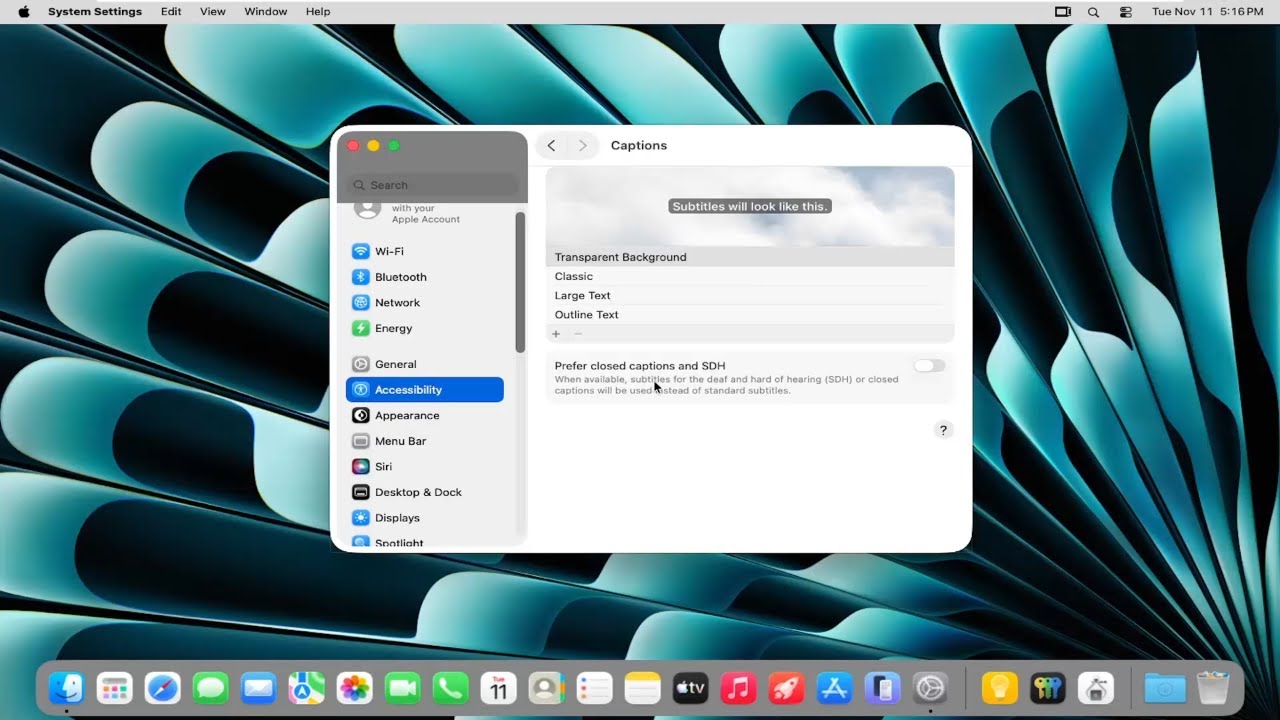This screenshot has height=720, width=1280.
Task: Open the Help menu
Action: coord(318,11)
